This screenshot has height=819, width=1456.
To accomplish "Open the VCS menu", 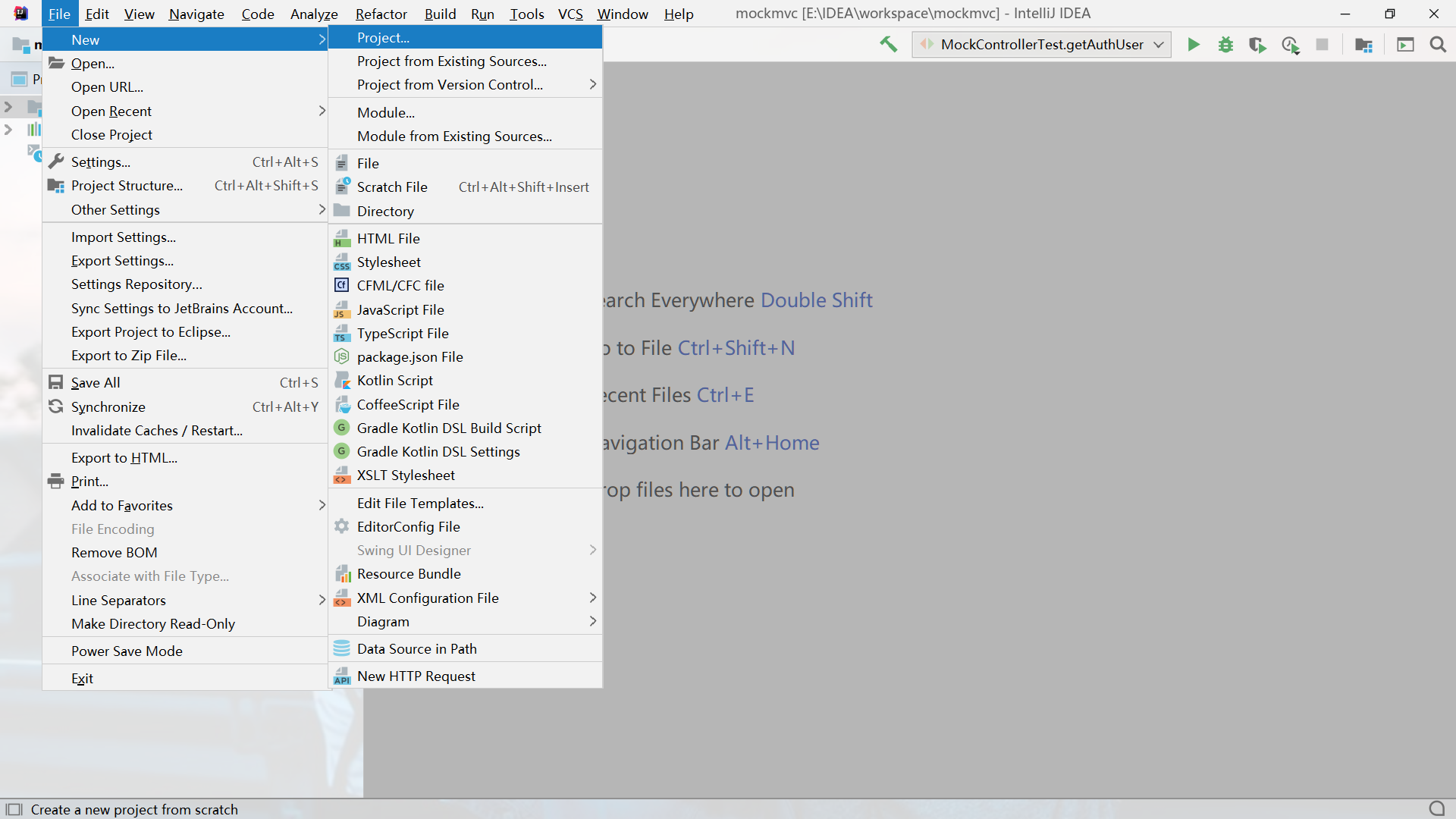I will (x=570, y=14).
